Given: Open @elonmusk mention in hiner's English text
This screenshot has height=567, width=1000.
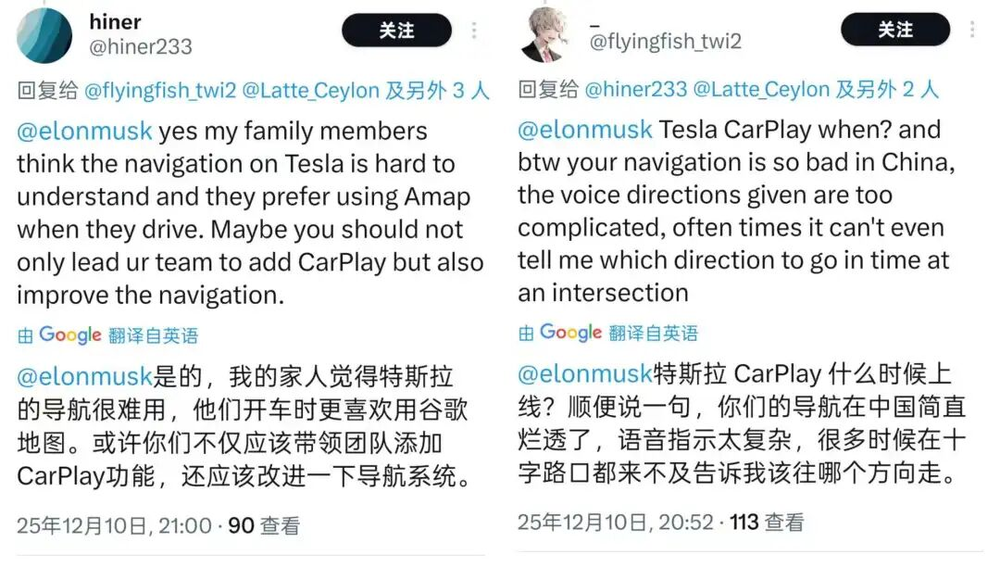Looking at the screenshot, I should click(85, 131).
